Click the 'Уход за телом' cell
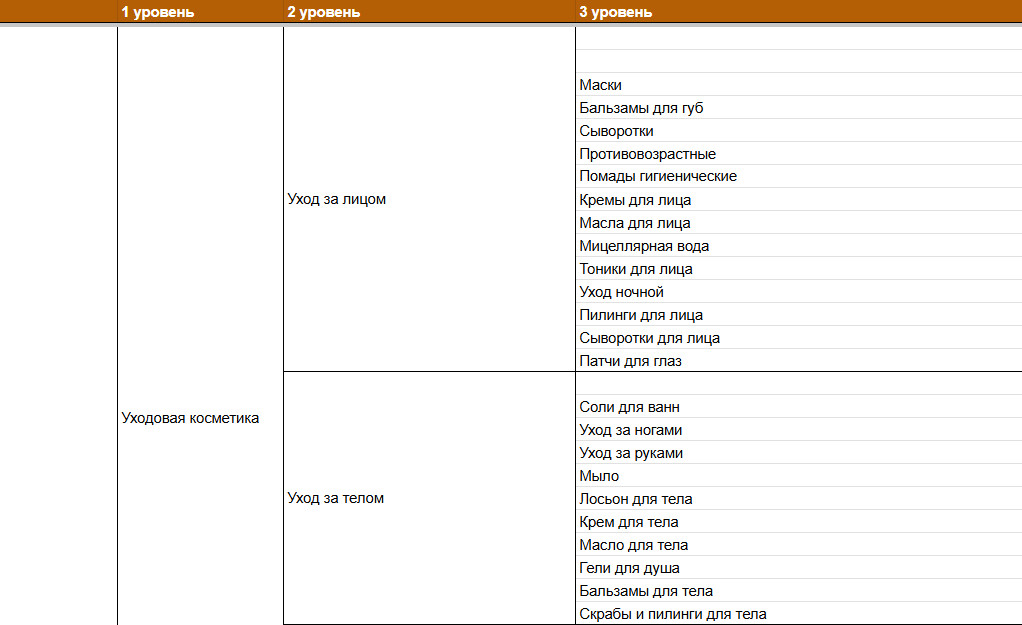The image size is (1022, 625). [x=430, y=498]
